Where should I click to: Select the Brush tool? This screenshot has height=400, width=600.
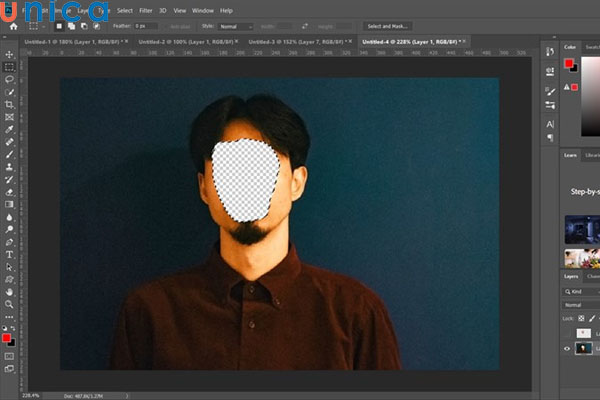(9, 155)
